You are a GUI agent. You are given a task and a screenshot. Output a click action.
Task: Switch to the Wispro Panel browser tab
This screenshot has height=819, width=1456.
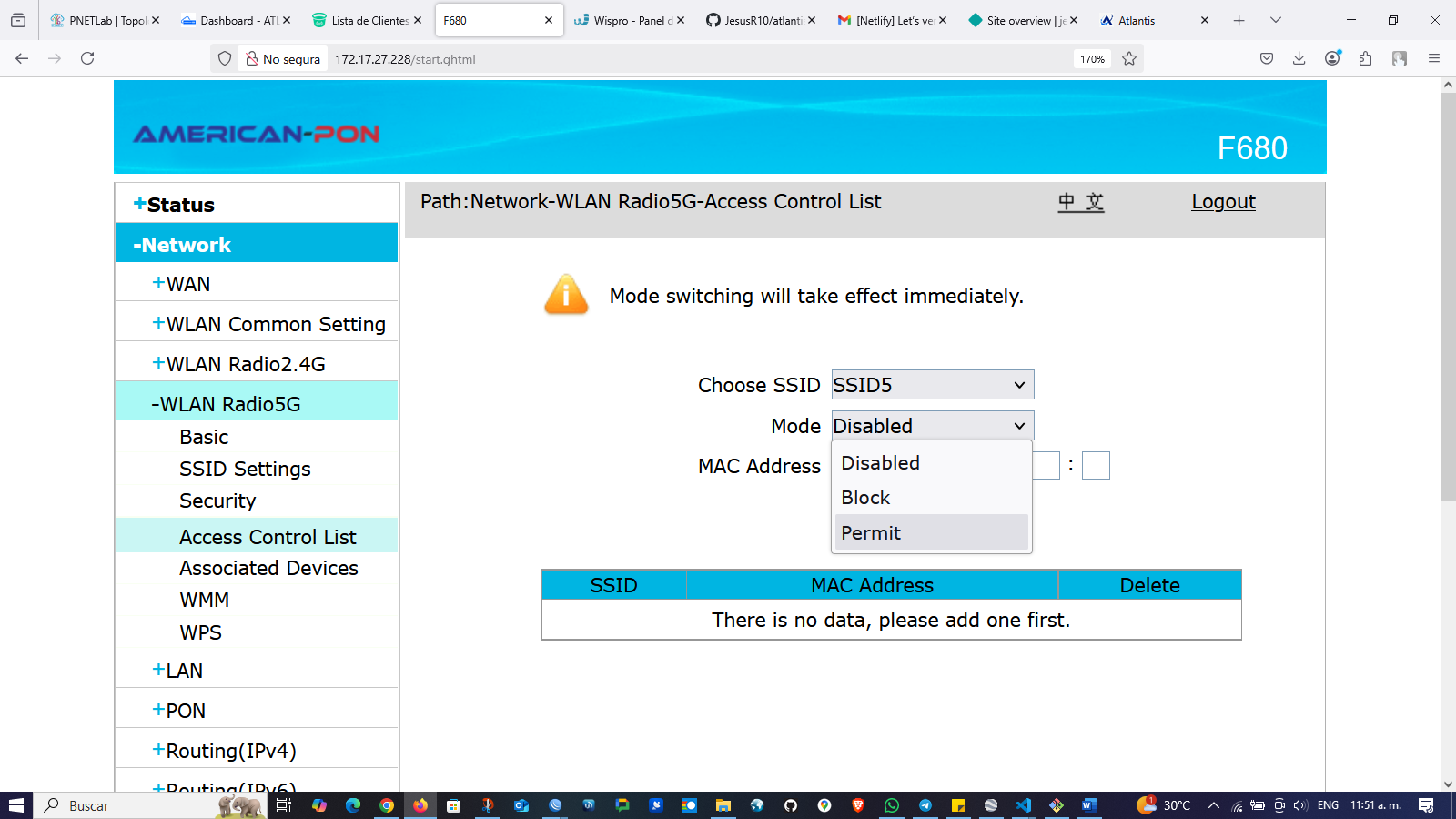tap(630, 19)
